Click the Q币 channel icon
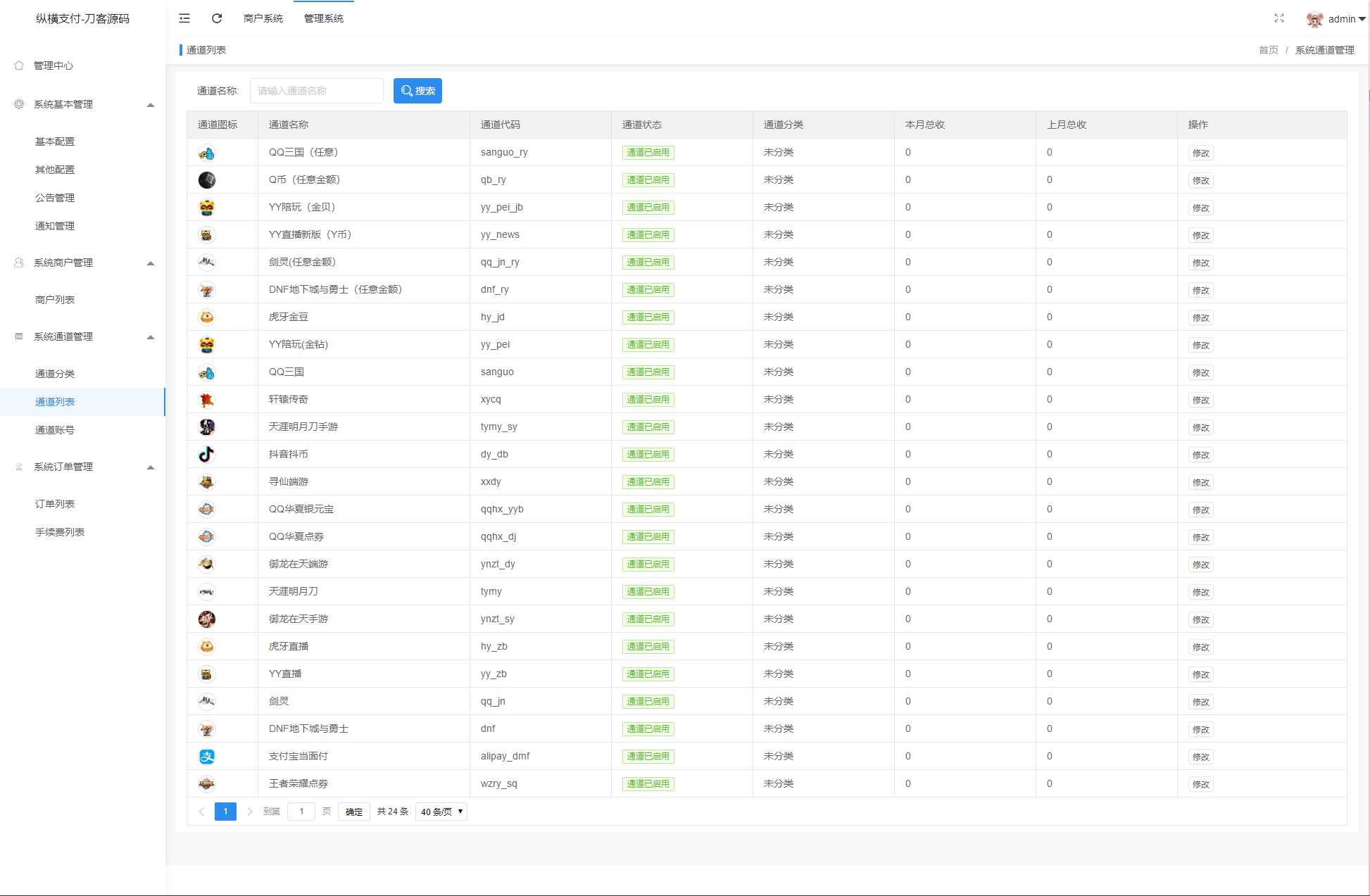1370x896 pixels. pyautogui.click(x=206, y=180)
